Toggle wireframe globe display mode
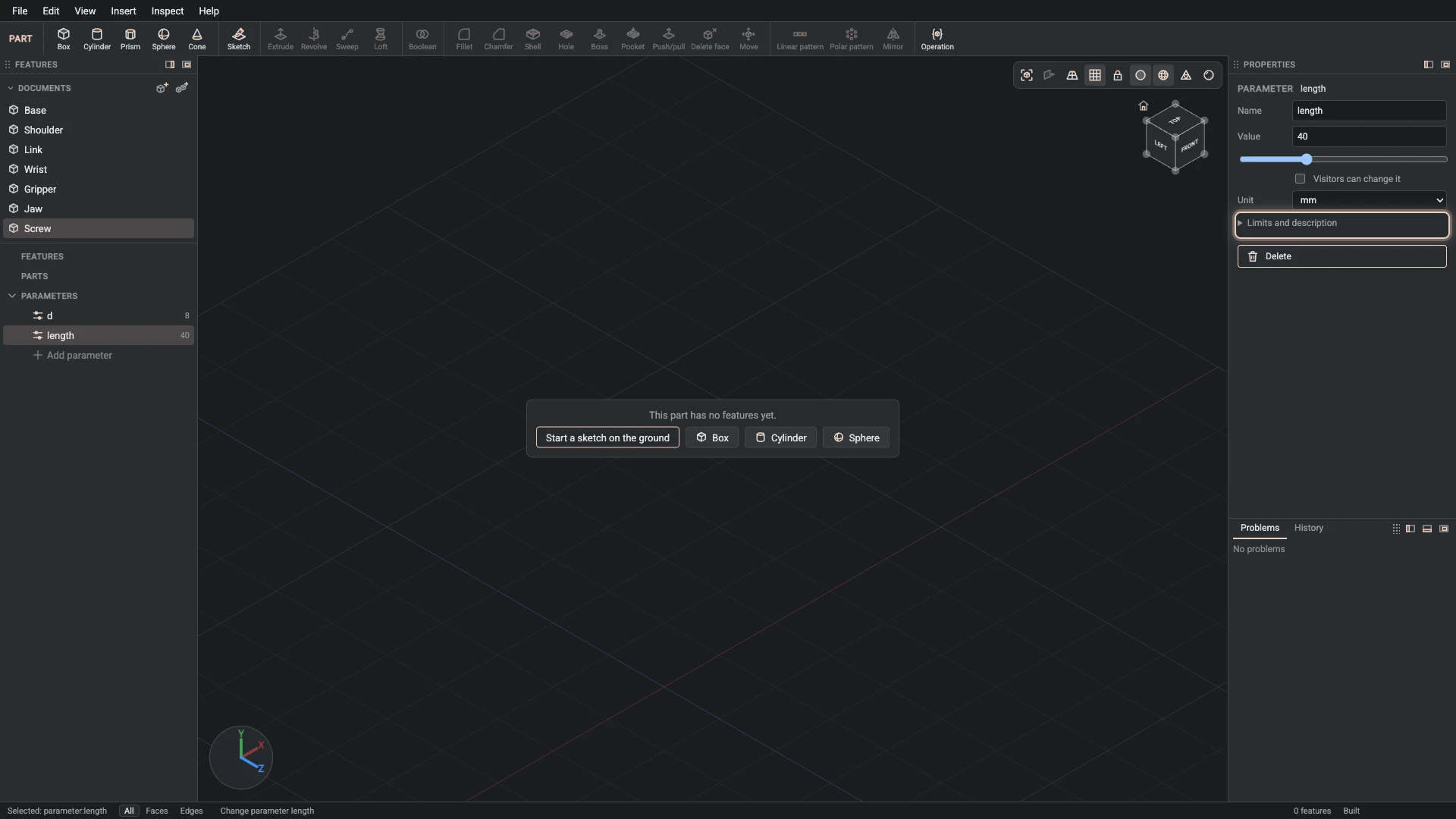Screen dimensions: 1456x819 (1163, 75)
